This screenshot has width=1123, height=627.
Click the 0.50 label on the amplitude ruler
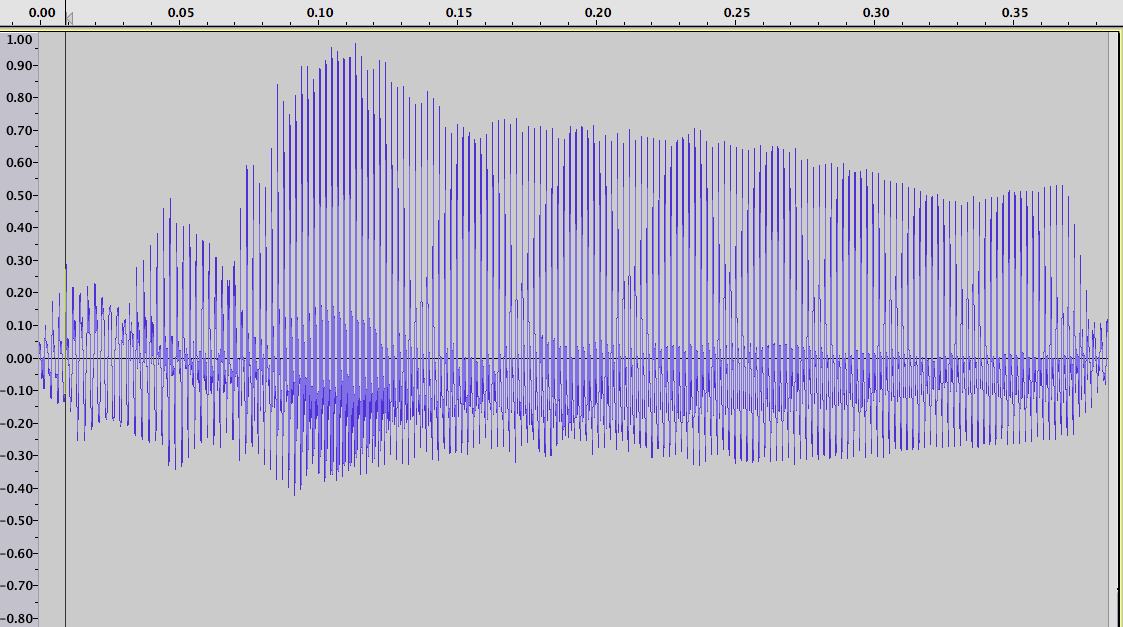coord(19,196)
